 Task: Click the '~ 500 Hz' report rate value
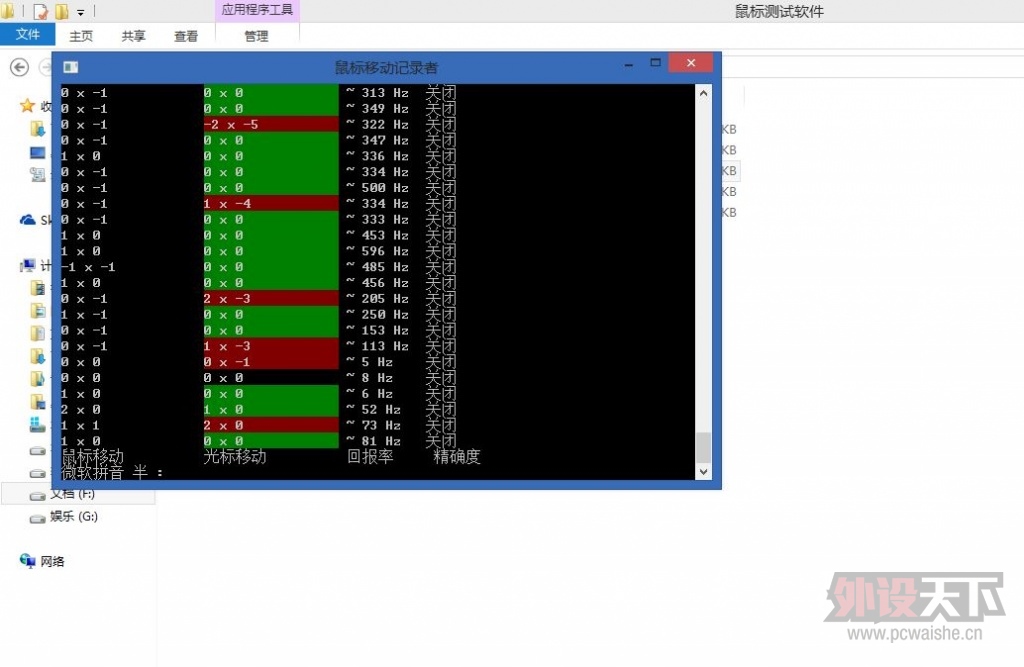[x=377, y=188]
